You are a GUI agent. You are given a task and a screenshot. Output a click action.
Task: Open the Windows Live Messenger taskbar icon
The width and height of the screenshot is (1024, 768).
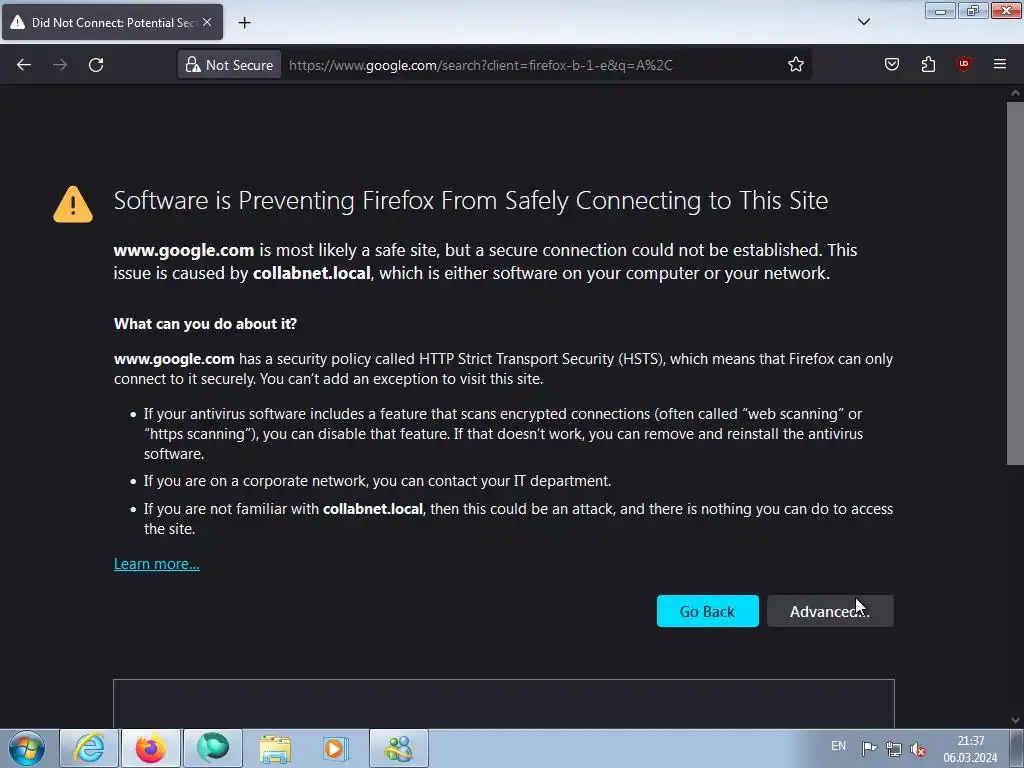coord(399,748)
